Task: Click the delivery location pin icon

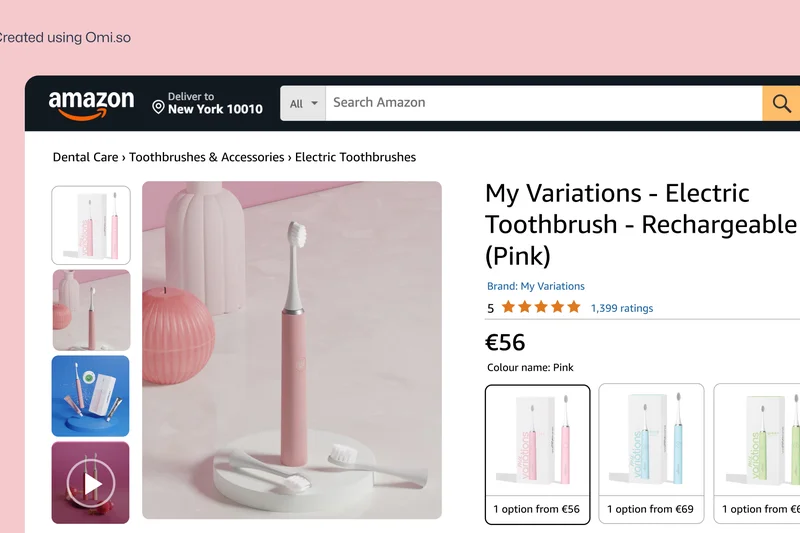Action: [x=158, y=106]
